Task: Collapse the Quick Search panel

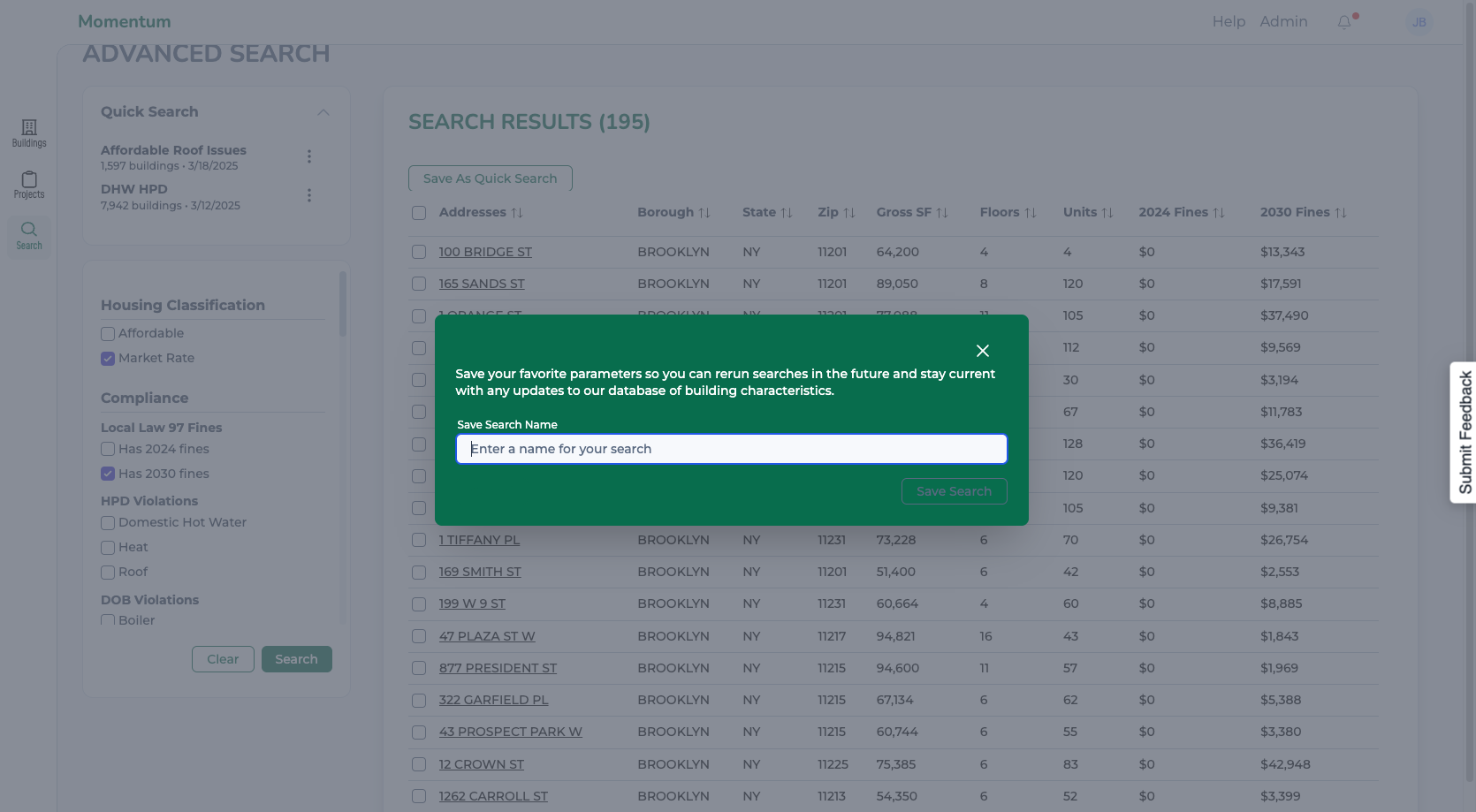Action: coord(323,112)
